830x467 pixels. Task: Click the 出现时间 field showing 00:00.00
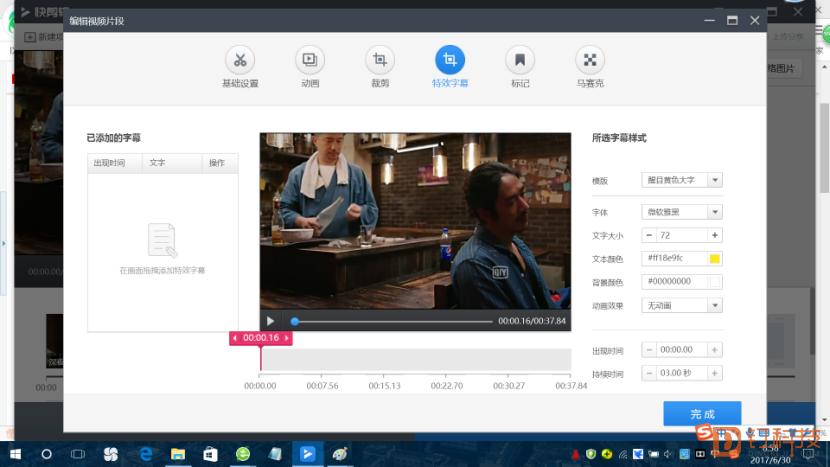pos(682,349)
